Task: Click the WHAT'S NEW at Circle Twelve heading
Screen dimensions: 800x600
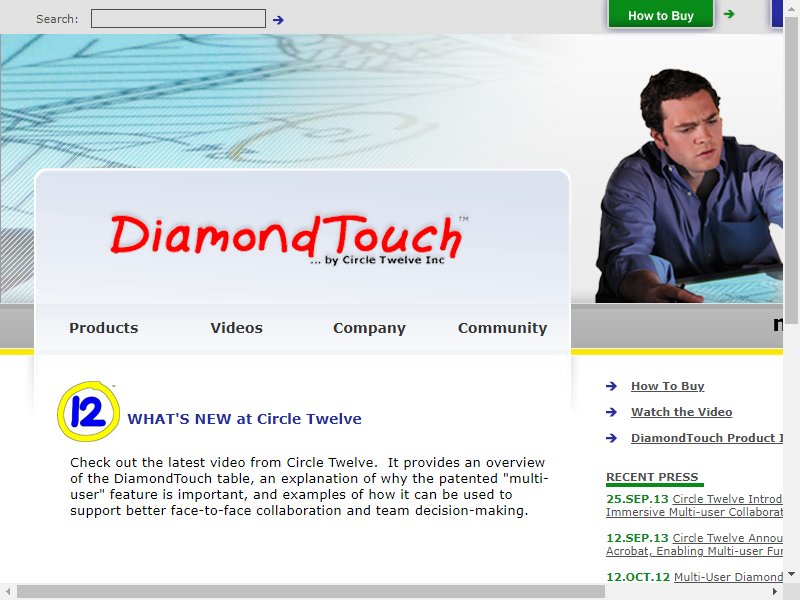Action: 244,419
